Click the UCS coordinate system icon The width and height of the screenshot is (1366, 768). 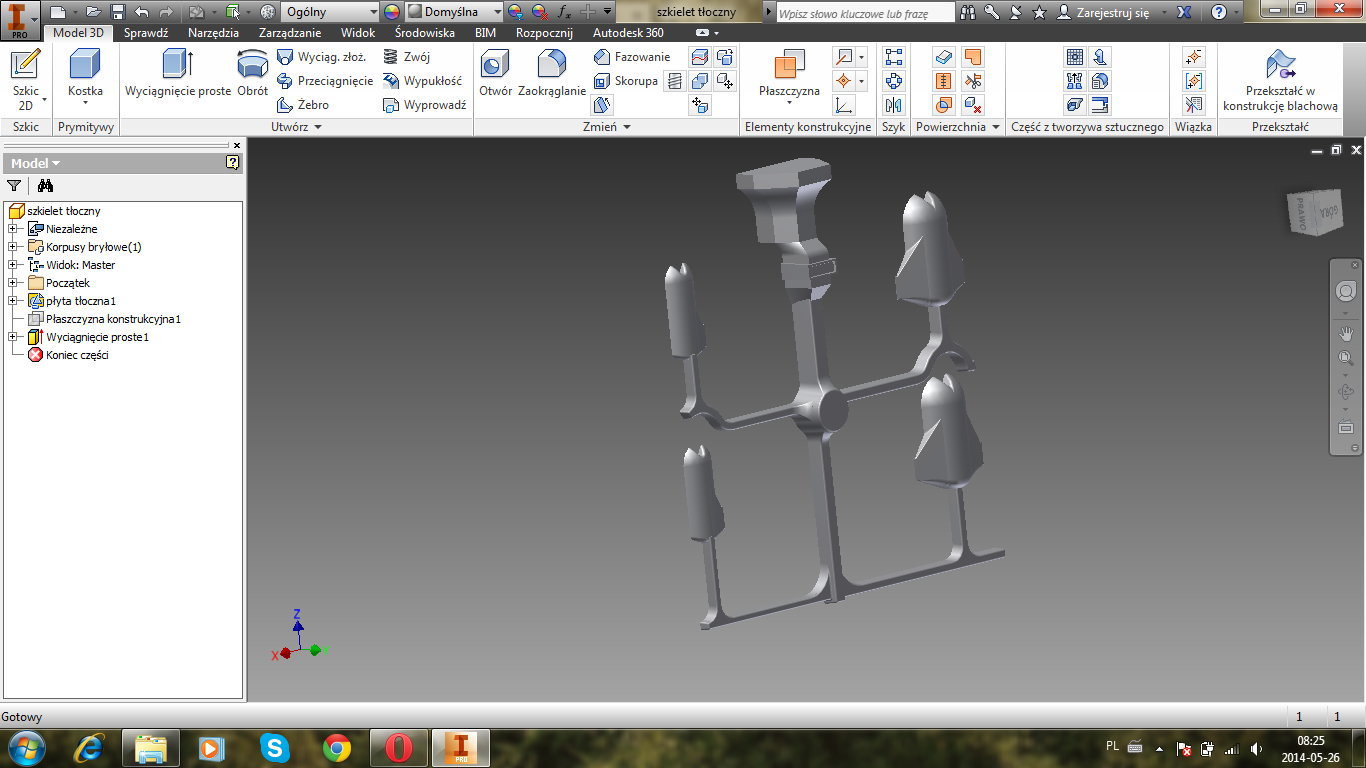844,105
